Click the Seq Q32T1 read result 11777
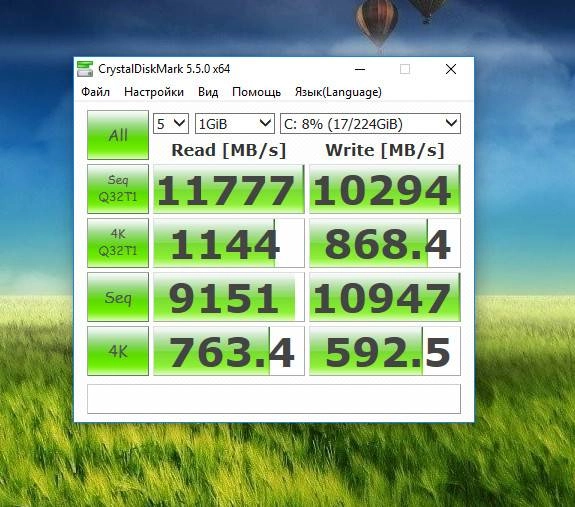The image size is (575, 507). pyautogui.click(x=228, y=189)
